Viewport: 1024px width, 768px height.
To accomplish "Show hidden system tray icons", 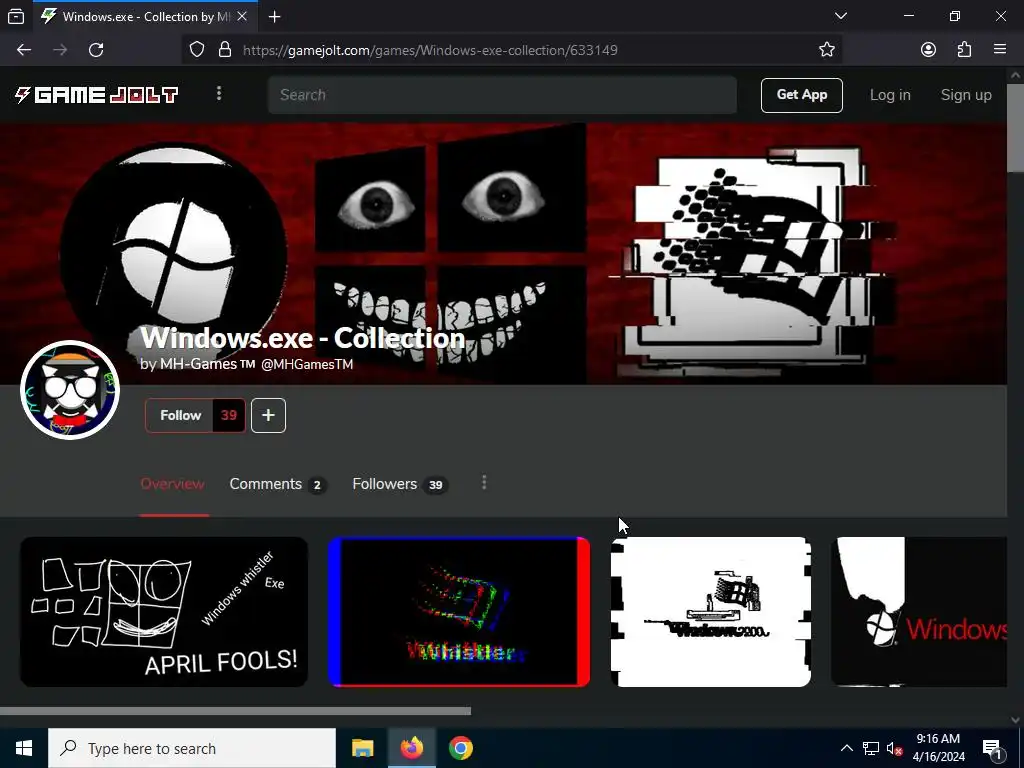I will (846, 748).
